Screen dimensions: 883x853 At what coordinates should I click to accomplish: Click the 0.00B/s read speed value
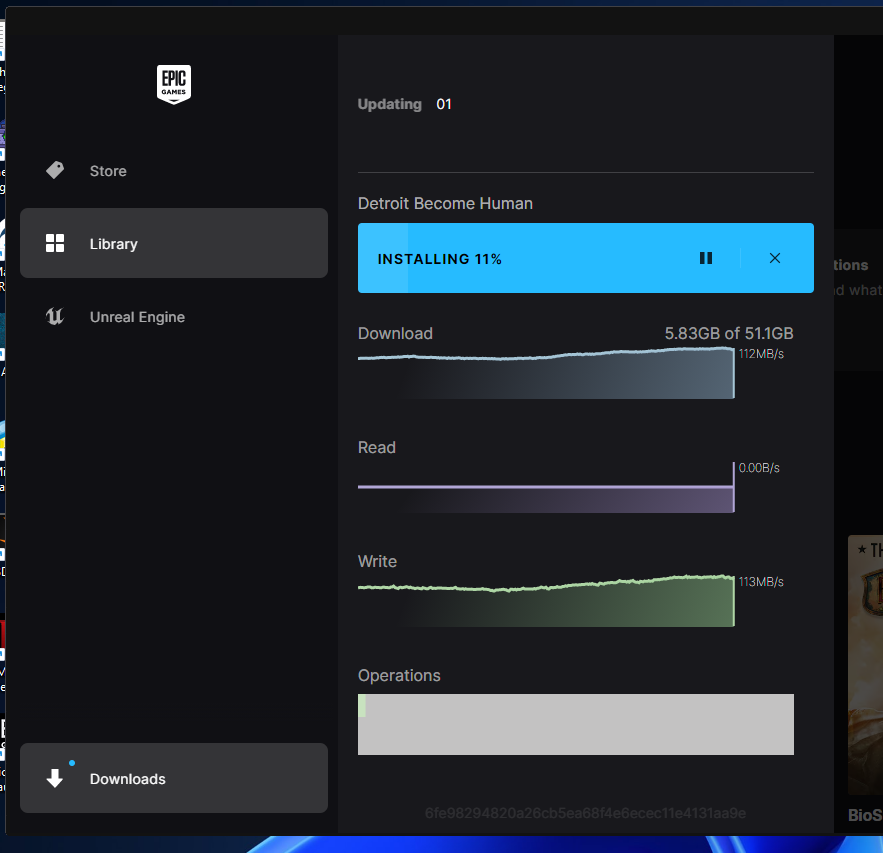(x=759, y=468)
